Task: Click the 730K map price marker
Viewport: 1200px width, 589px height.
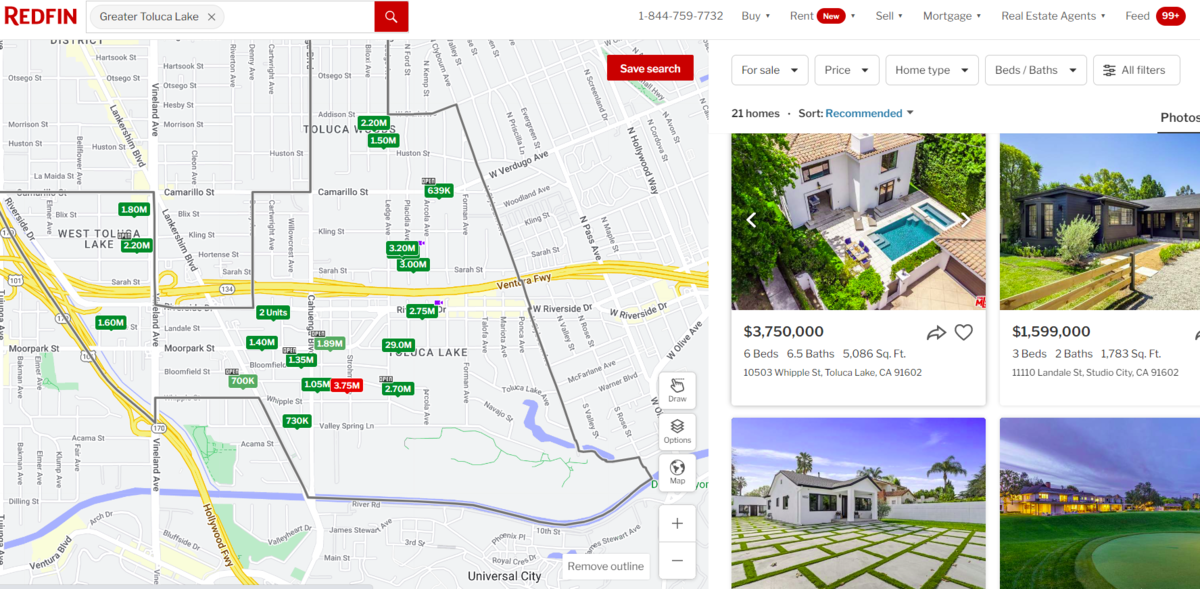Action: pyautogui.click(x=297, y=422)
